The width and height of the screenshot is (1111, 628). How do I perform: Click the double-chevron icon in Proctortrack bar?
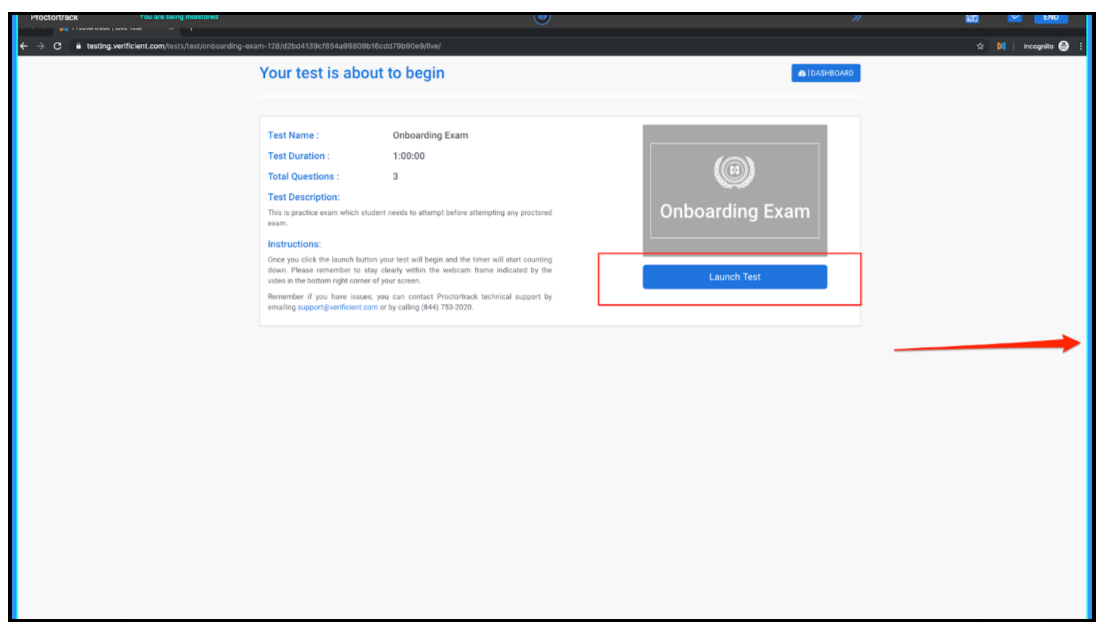tap(857, 18)
